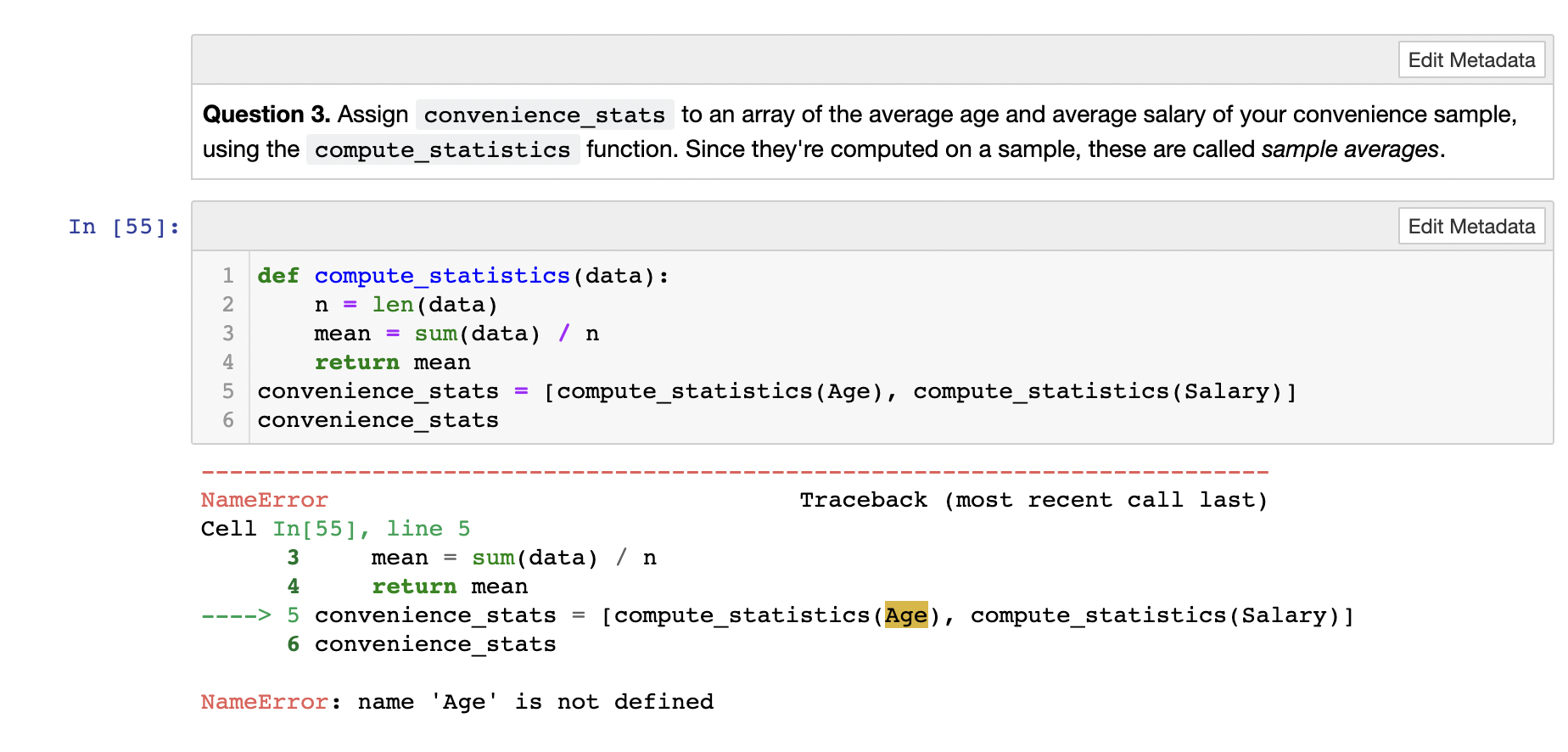The height and width of the screenshot is (752, 1568).
Task: Click 'Traceback (most recent call last)' text
Action: (1033, 500)
